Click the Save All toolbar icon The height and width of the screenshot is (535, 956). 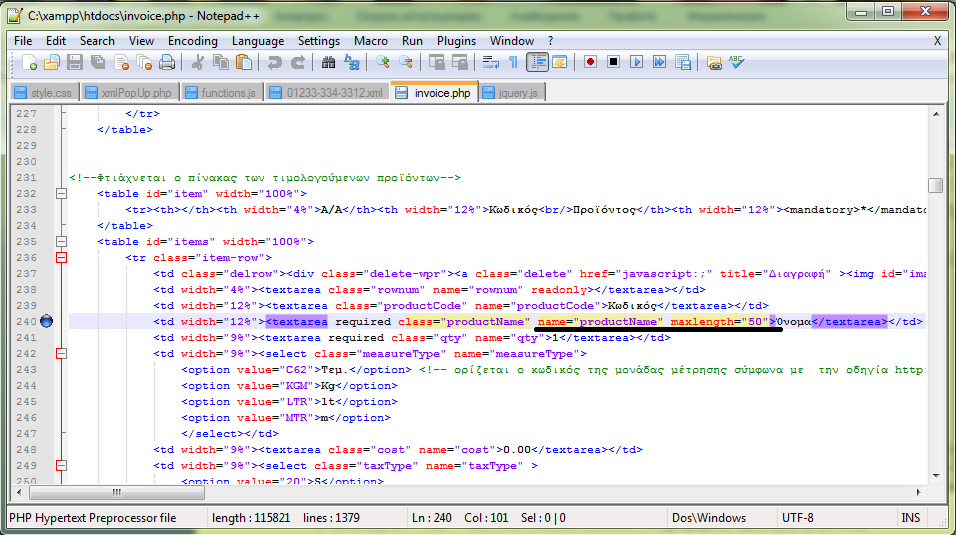[x=98, y=62]
